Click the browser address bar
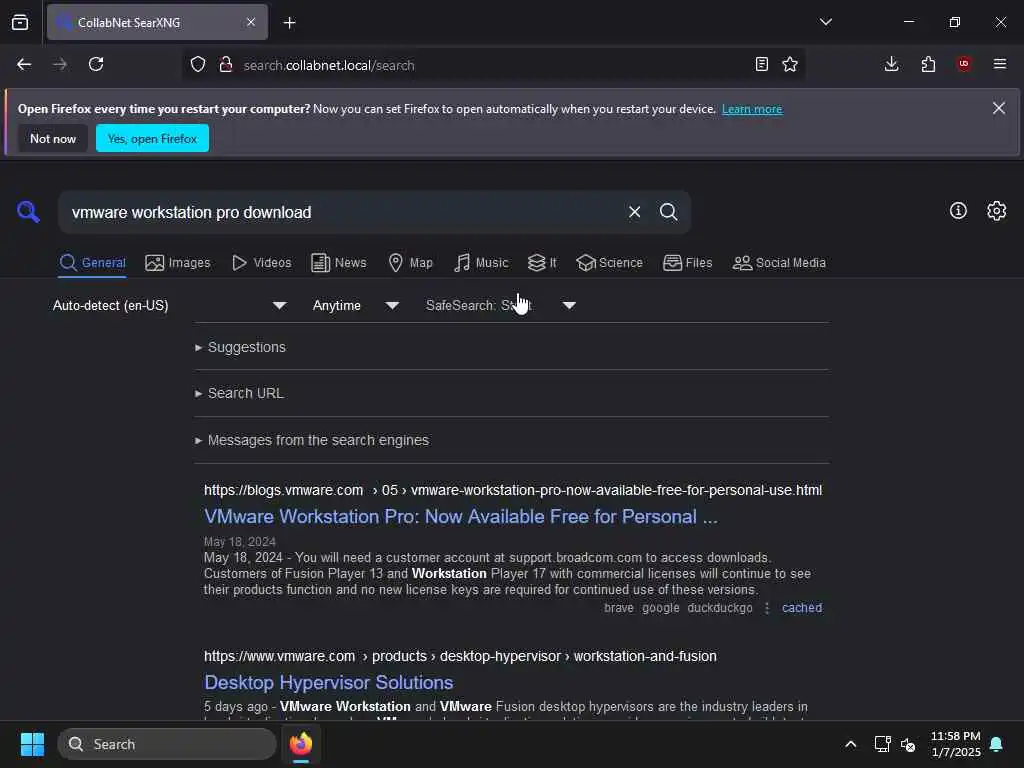1024x768 pixels. [492, 65]
